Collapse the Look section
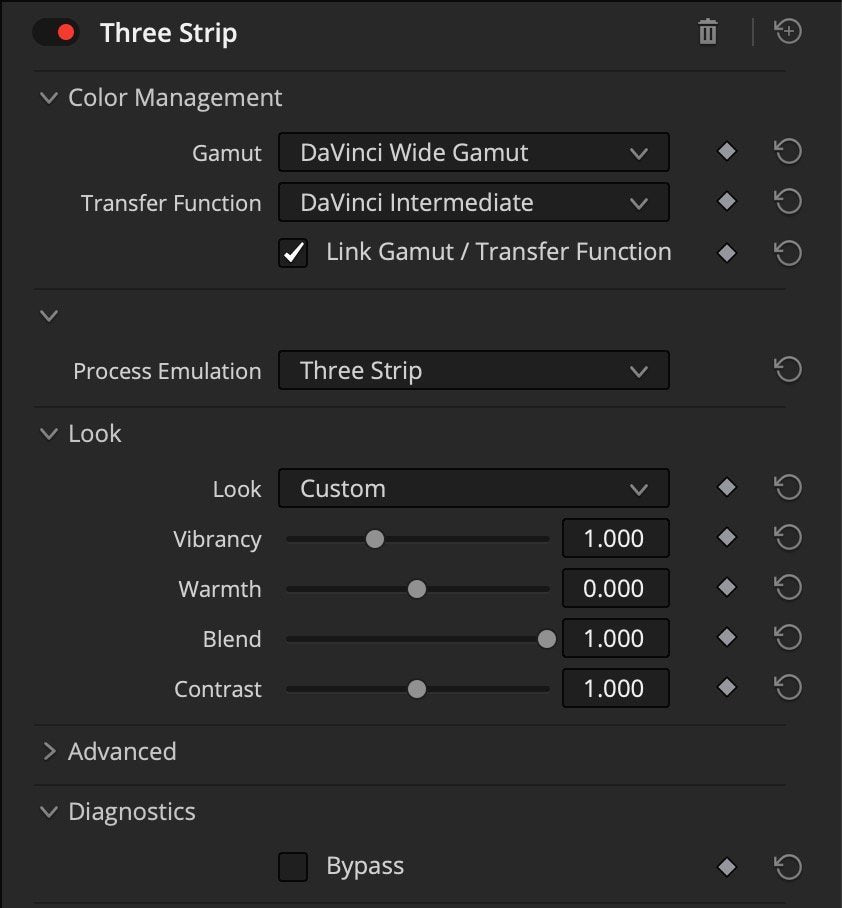This screenshot has height=908, width=842. click(x=49, y=433)
